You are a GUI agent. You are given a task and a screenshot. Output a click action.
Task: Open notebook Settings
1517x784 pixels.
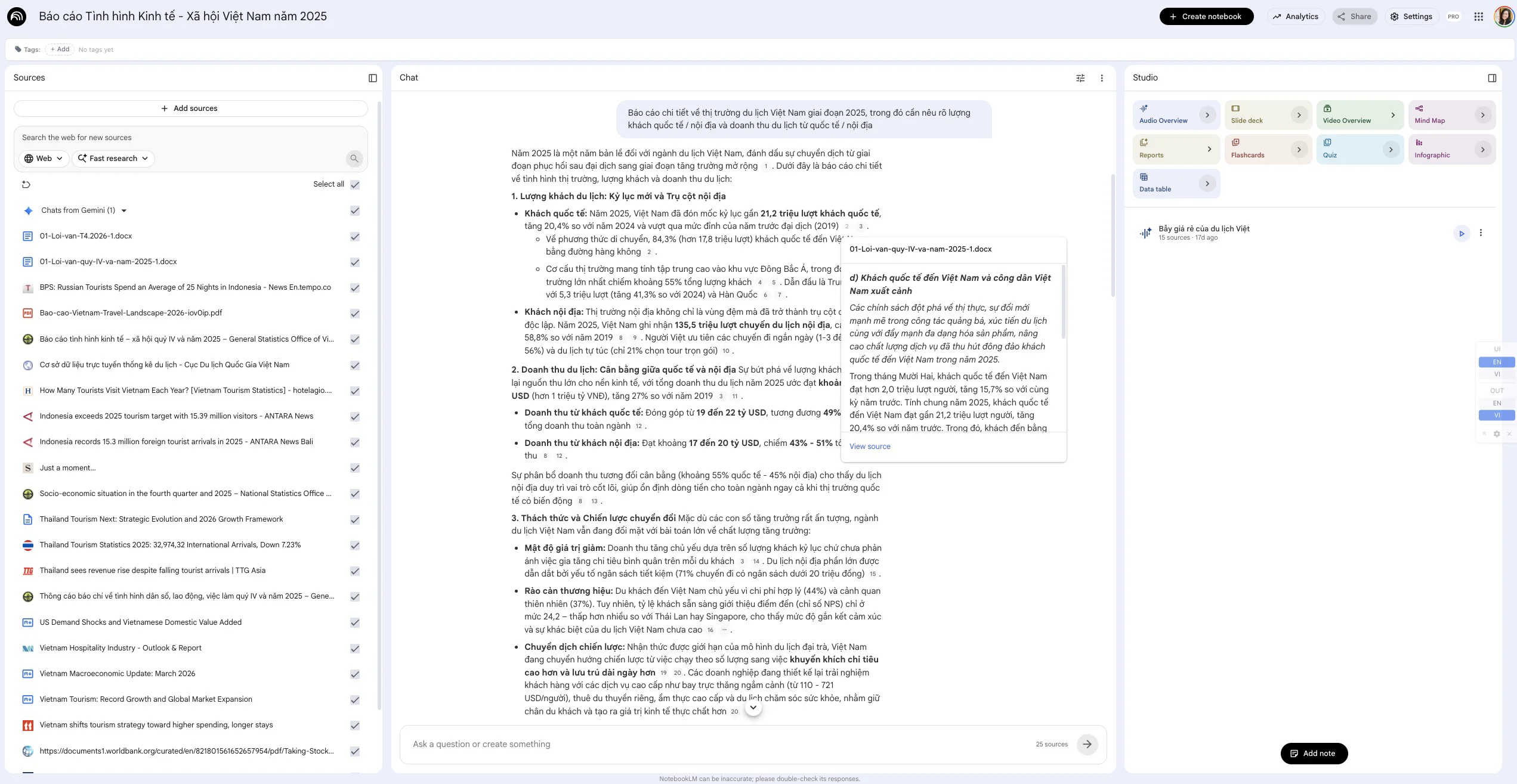(x=1411, y=17)
